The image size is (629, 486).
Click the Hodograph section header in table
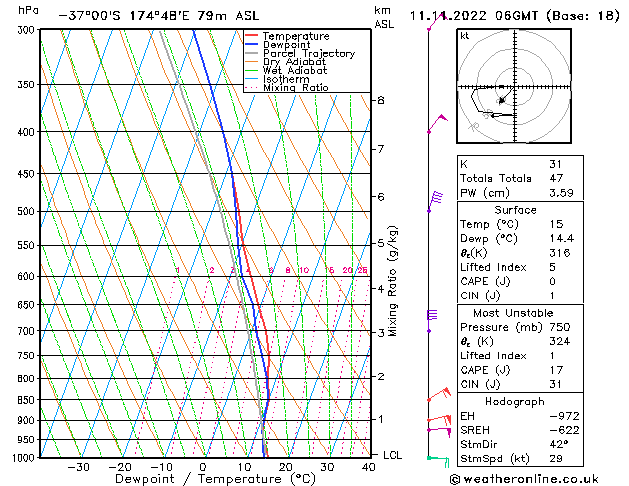pos(515,402)
